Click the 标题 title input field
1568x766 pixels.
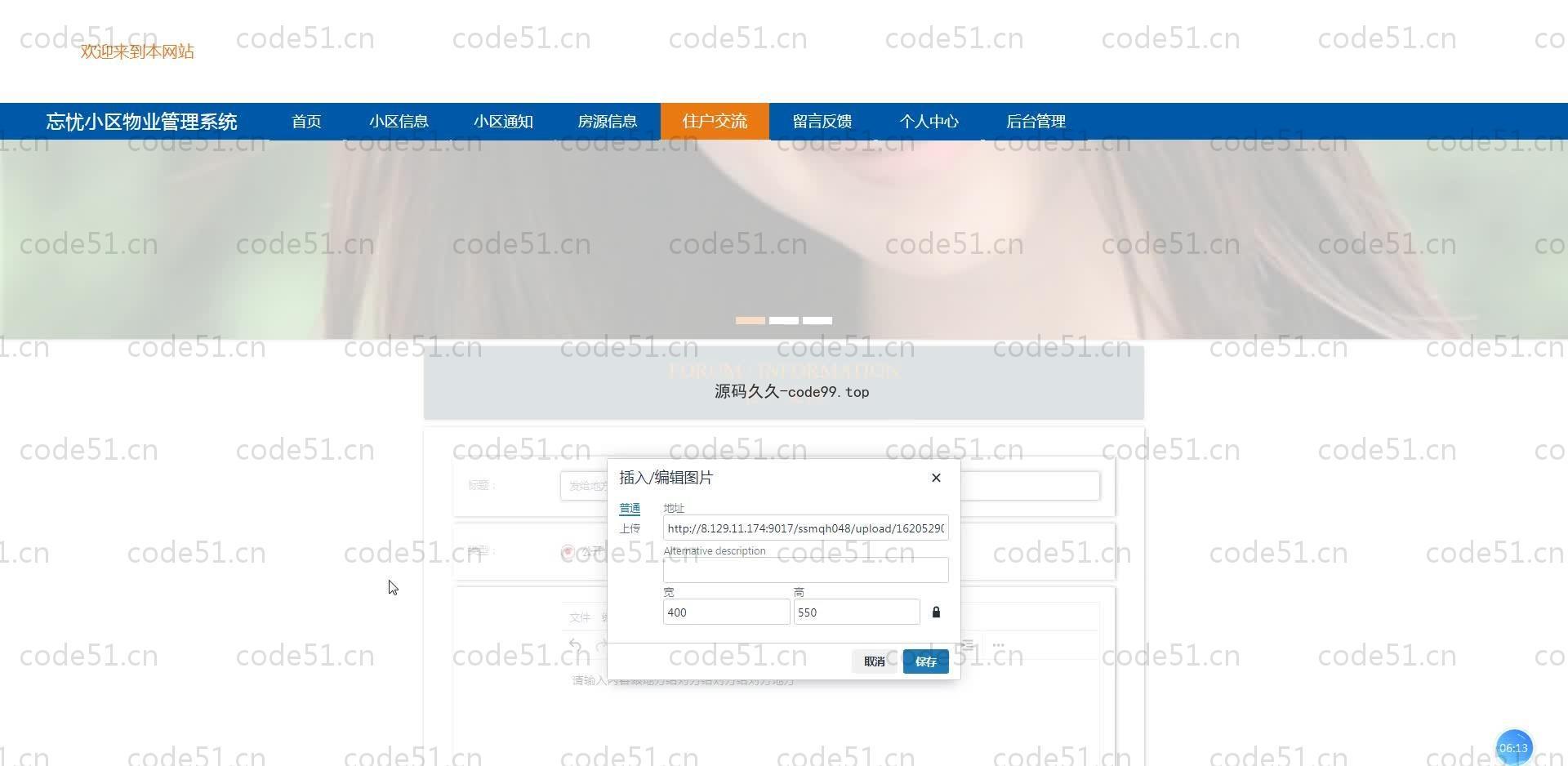(x=830, y=486)
